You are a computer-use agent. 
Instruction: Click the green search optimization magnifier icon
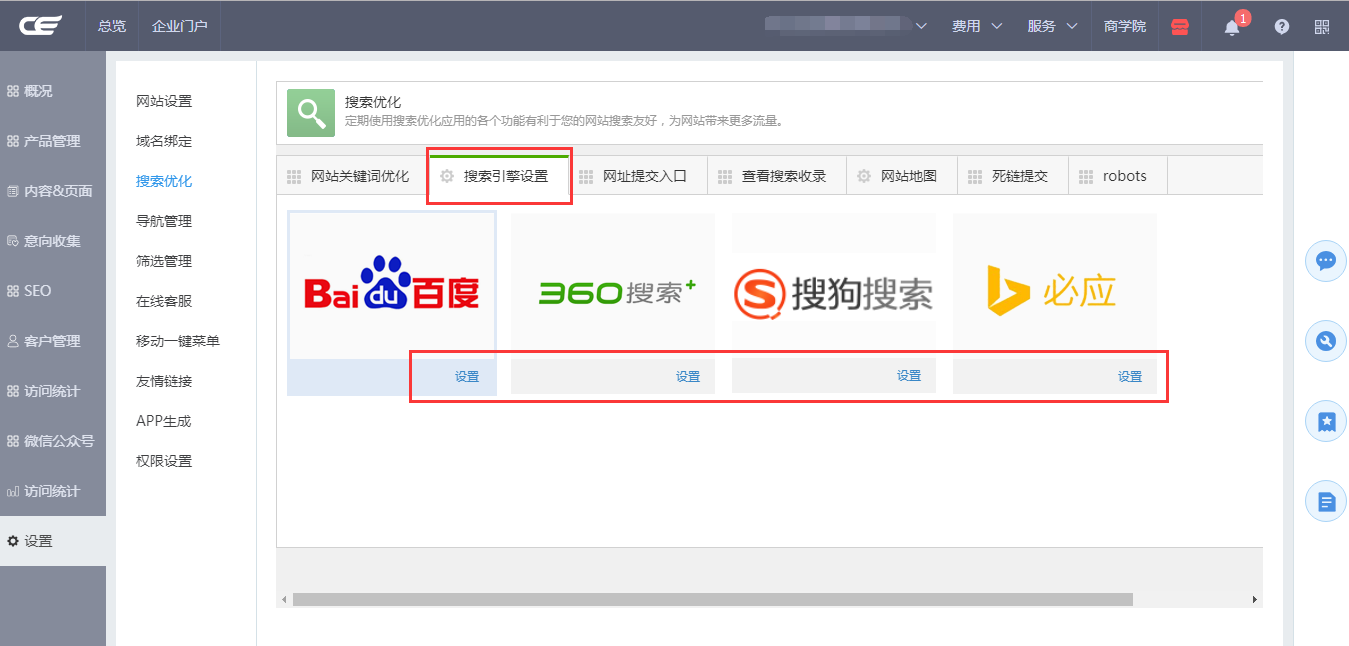pyautogui.click(x=311, y=113)
